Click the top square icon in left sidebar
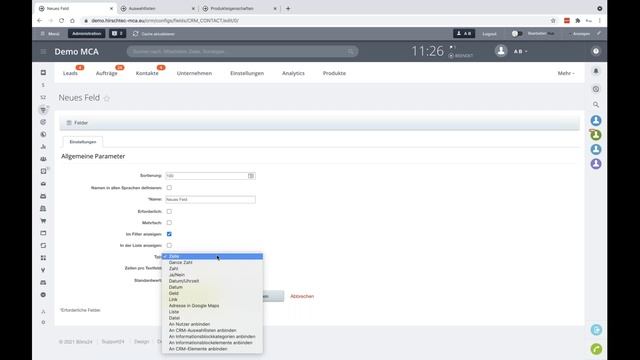Image resolution: width=640 pixels, height=360 pixels. [43, 73]
